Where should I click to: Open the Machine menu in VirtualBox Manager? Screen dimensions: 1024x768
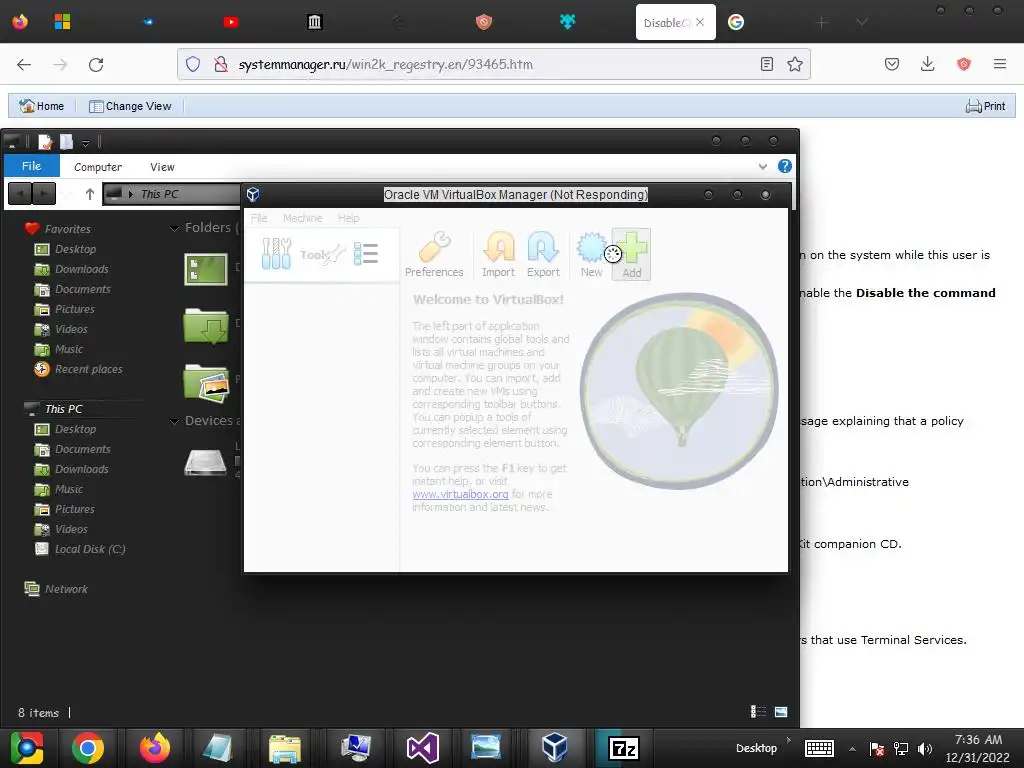coord(302,218)
